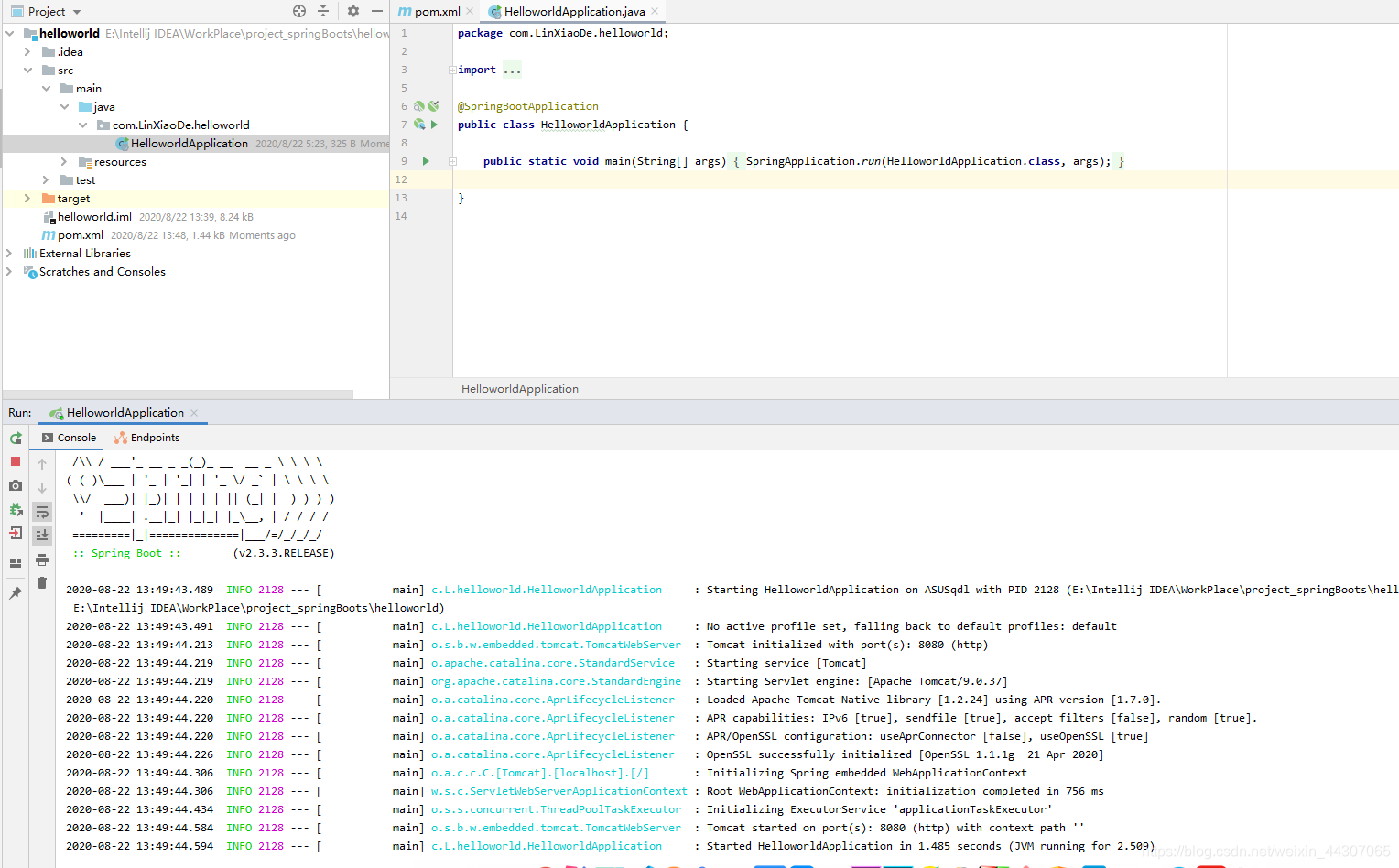Click the HelloworldApplication breadcrumb below editor

coord(520,389)
